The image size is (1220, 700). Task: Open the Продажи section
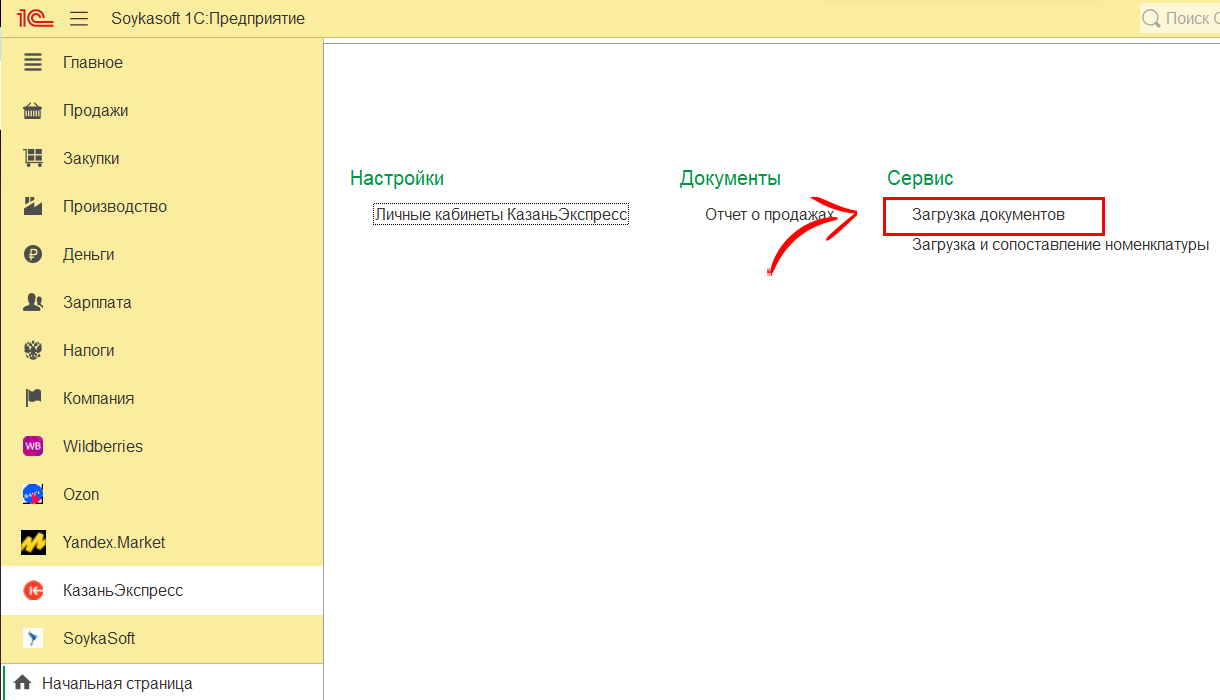pos(162,110)
